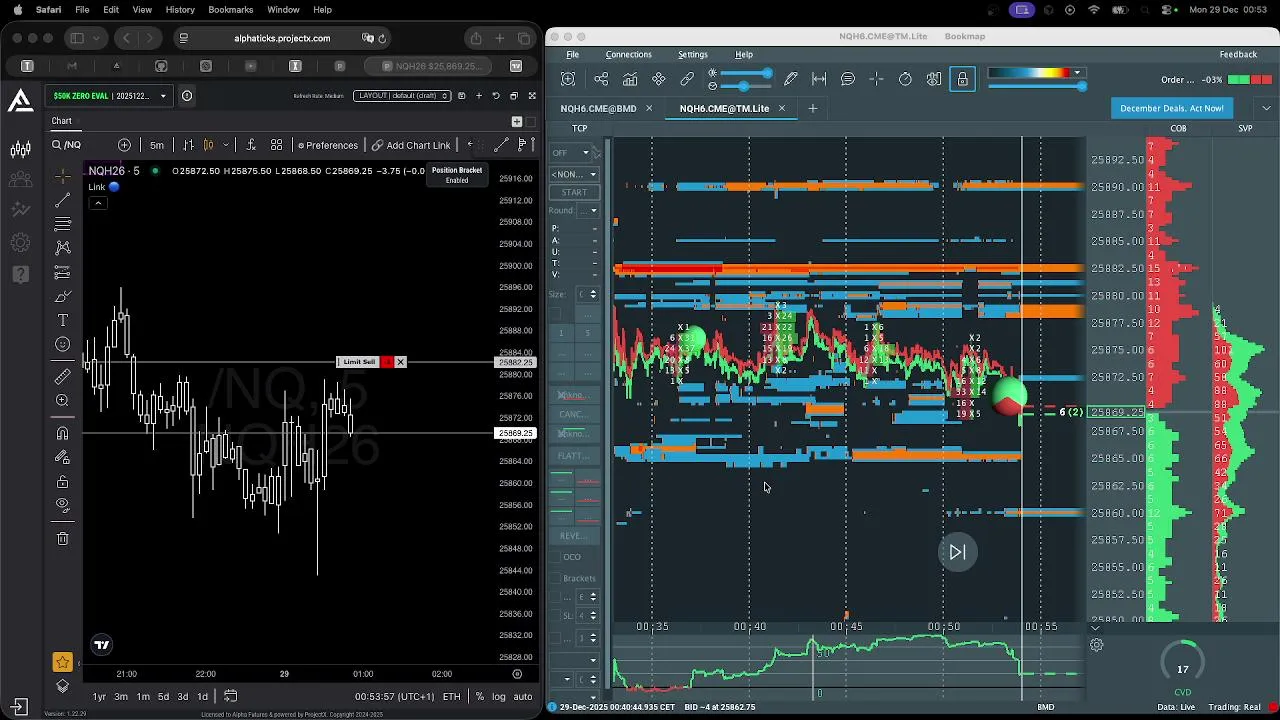Click the Bookmap share icon
1280x720 pixels.
(601, 79)
